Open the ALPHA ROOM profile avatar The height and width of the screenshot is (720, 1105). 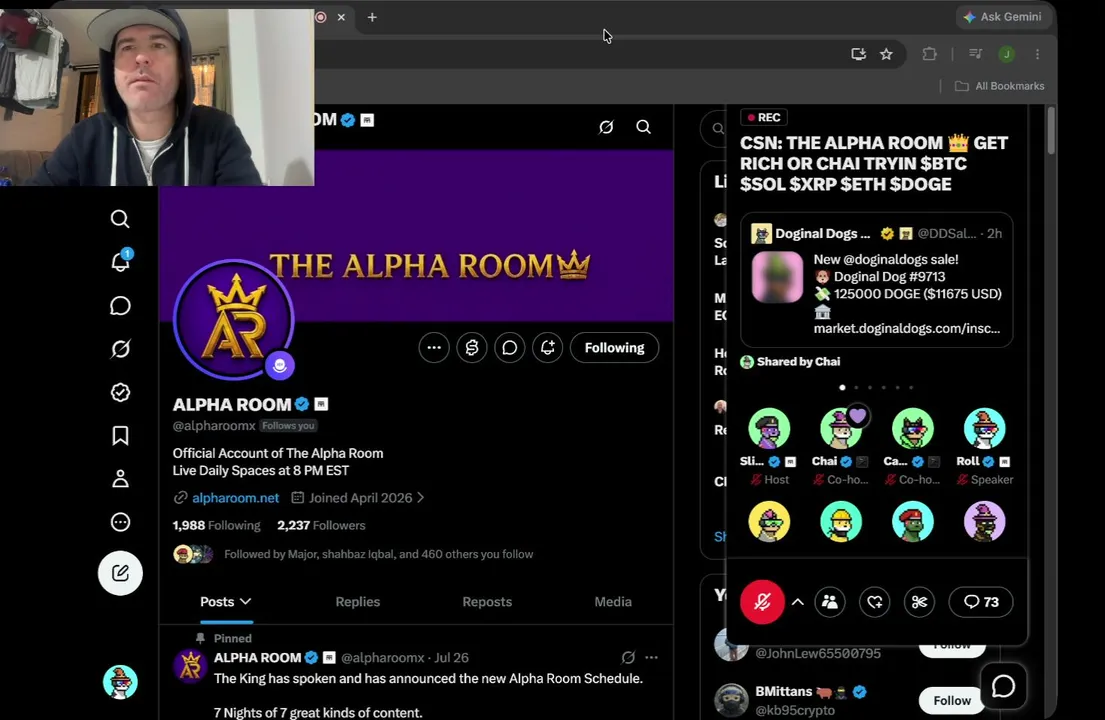[233, 319]
